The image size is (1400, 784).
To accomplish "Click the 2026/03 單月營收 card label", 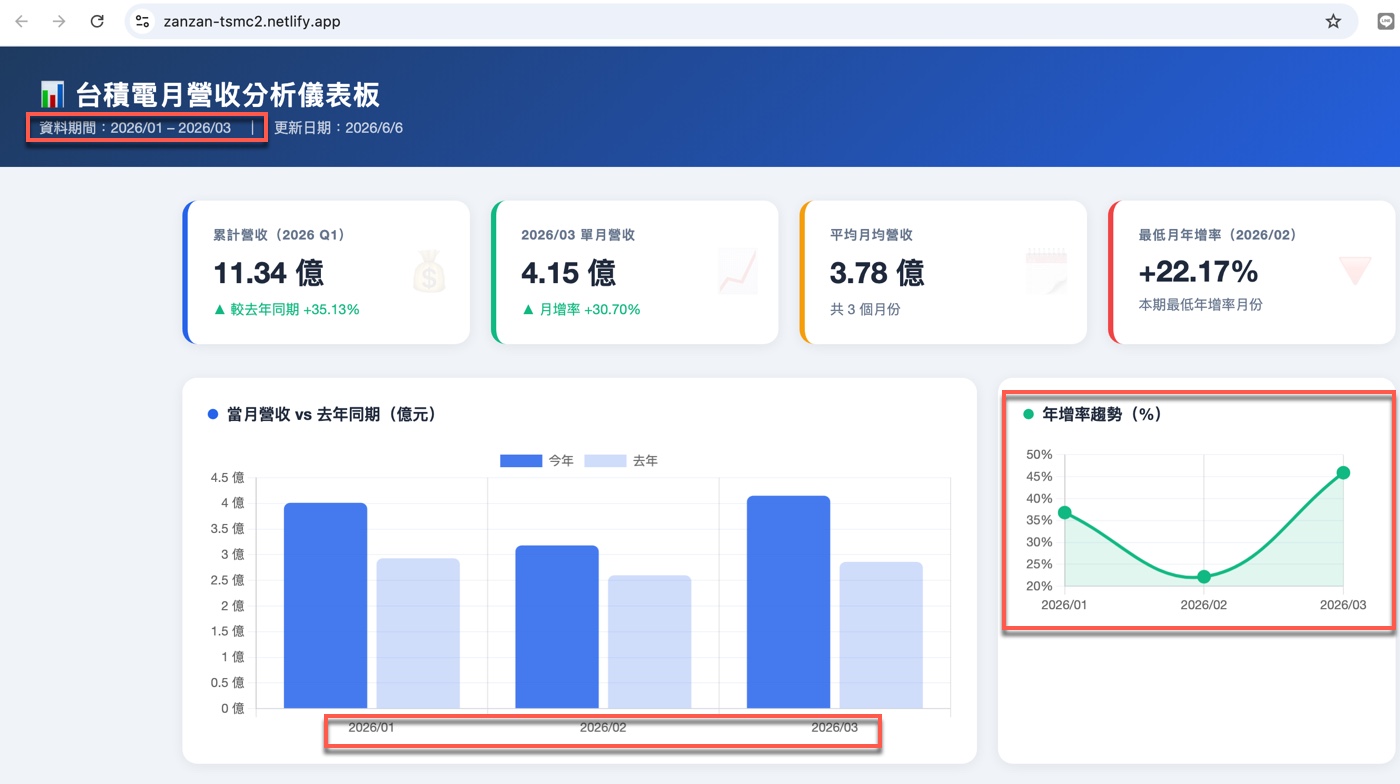I will [x=578, y=235].
